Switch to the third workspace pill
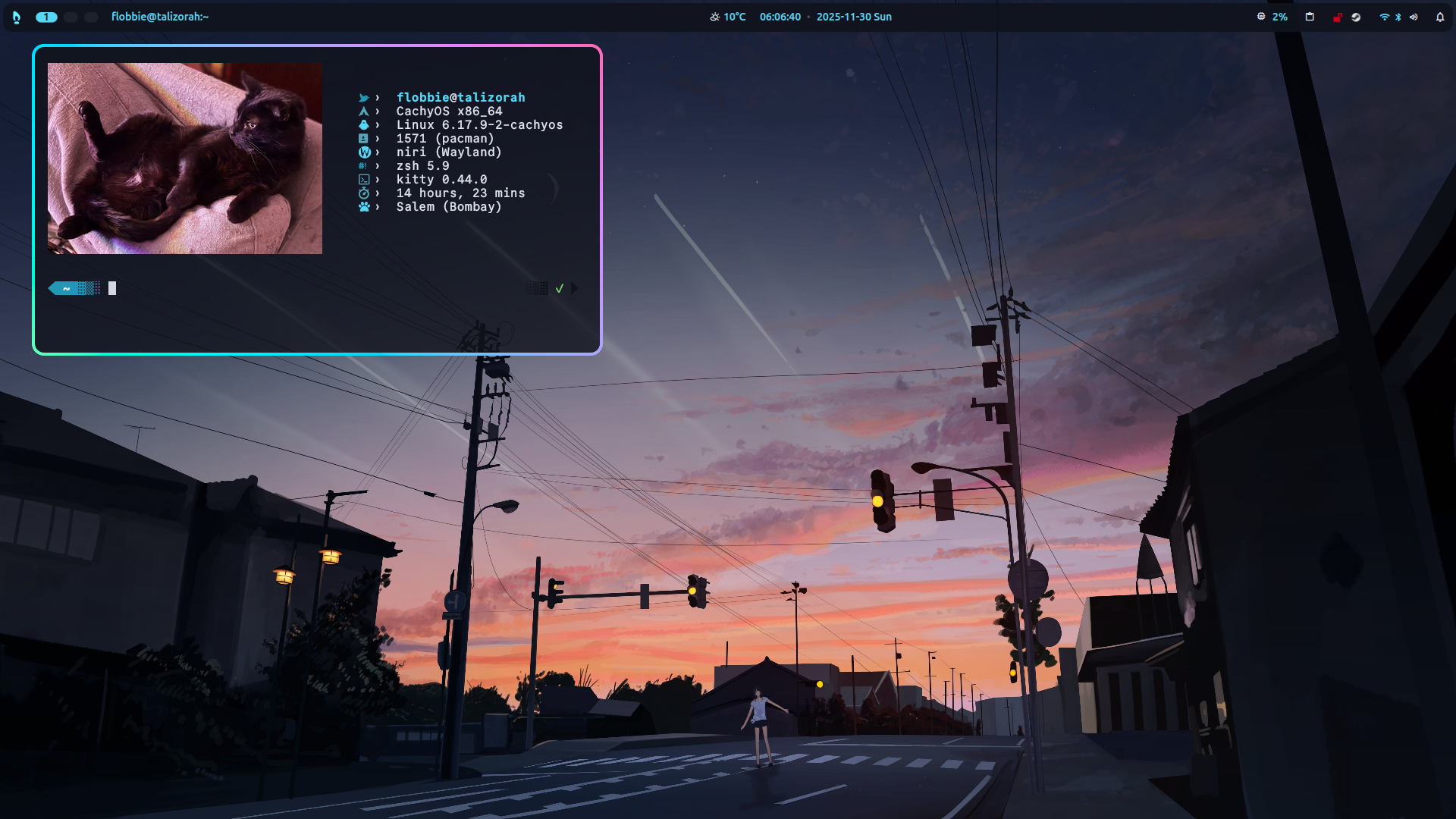This screenshot has height=819, width=1456. coord(91,17)
